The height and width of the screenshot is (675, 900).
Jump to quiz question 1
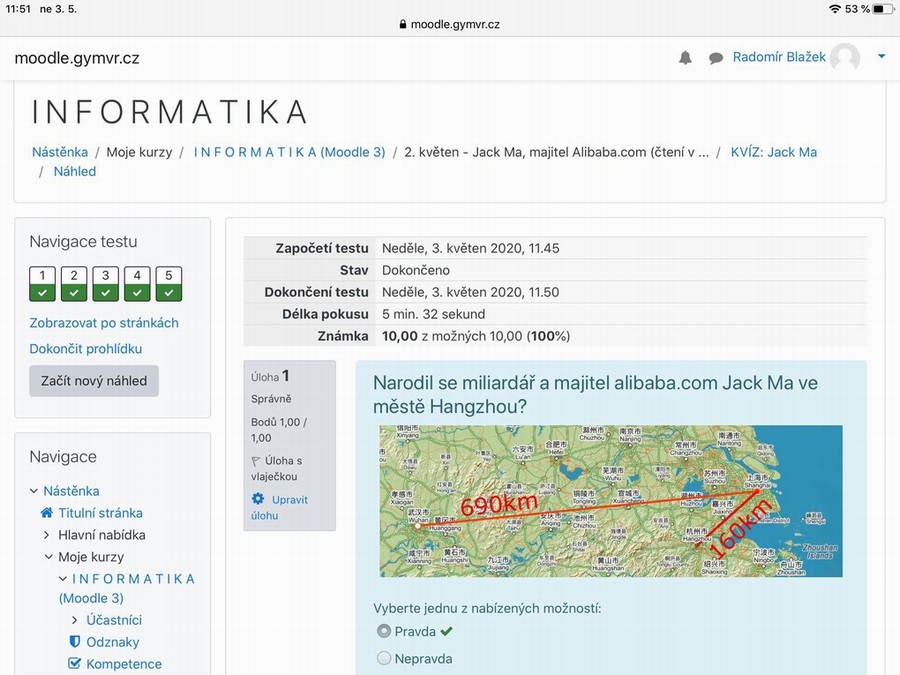point(42,284)
